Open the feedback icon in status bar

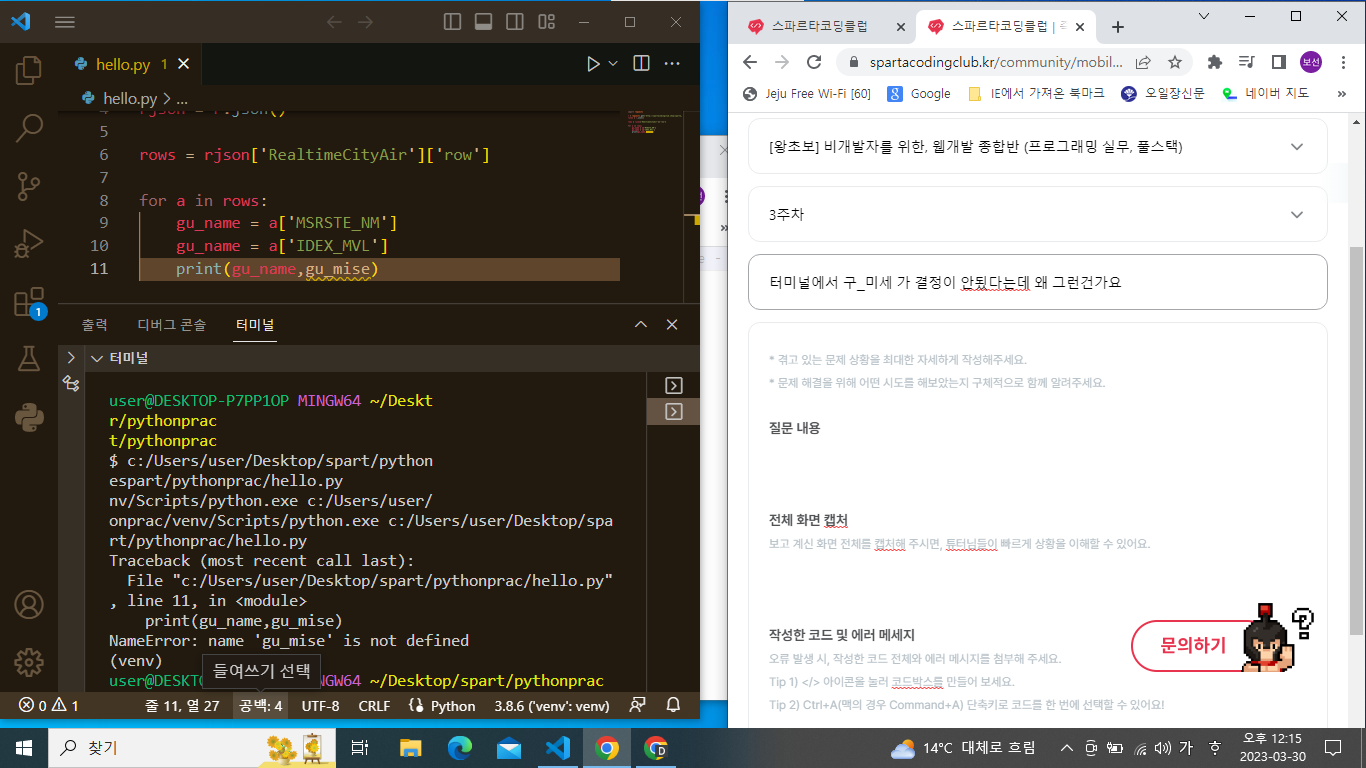pyautogui.click(x=638, y=705)
